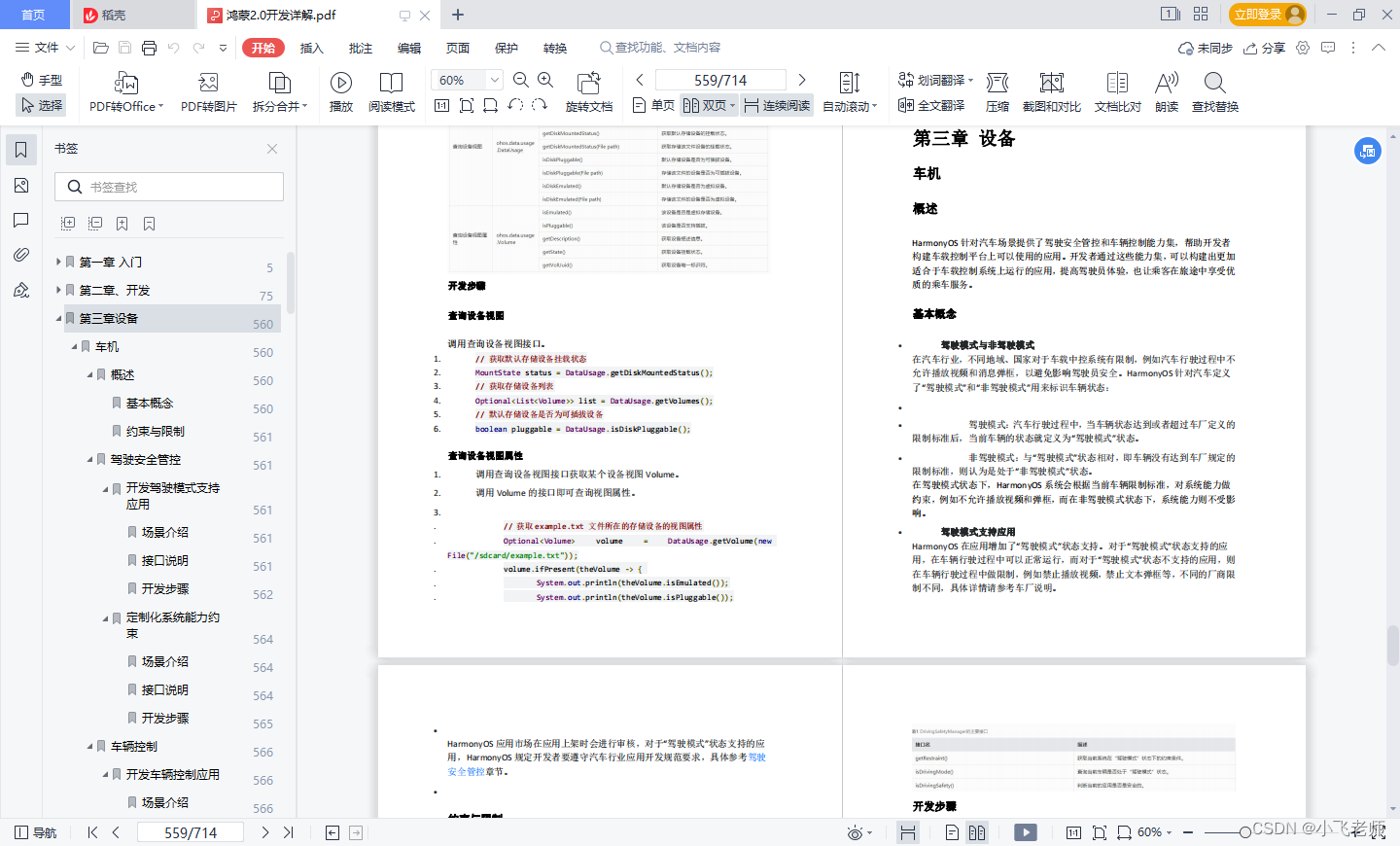This screenshot has height=846, width=1400.
Task: Click the 未同步 cloud sync button
Action: tap(1205, 48)
